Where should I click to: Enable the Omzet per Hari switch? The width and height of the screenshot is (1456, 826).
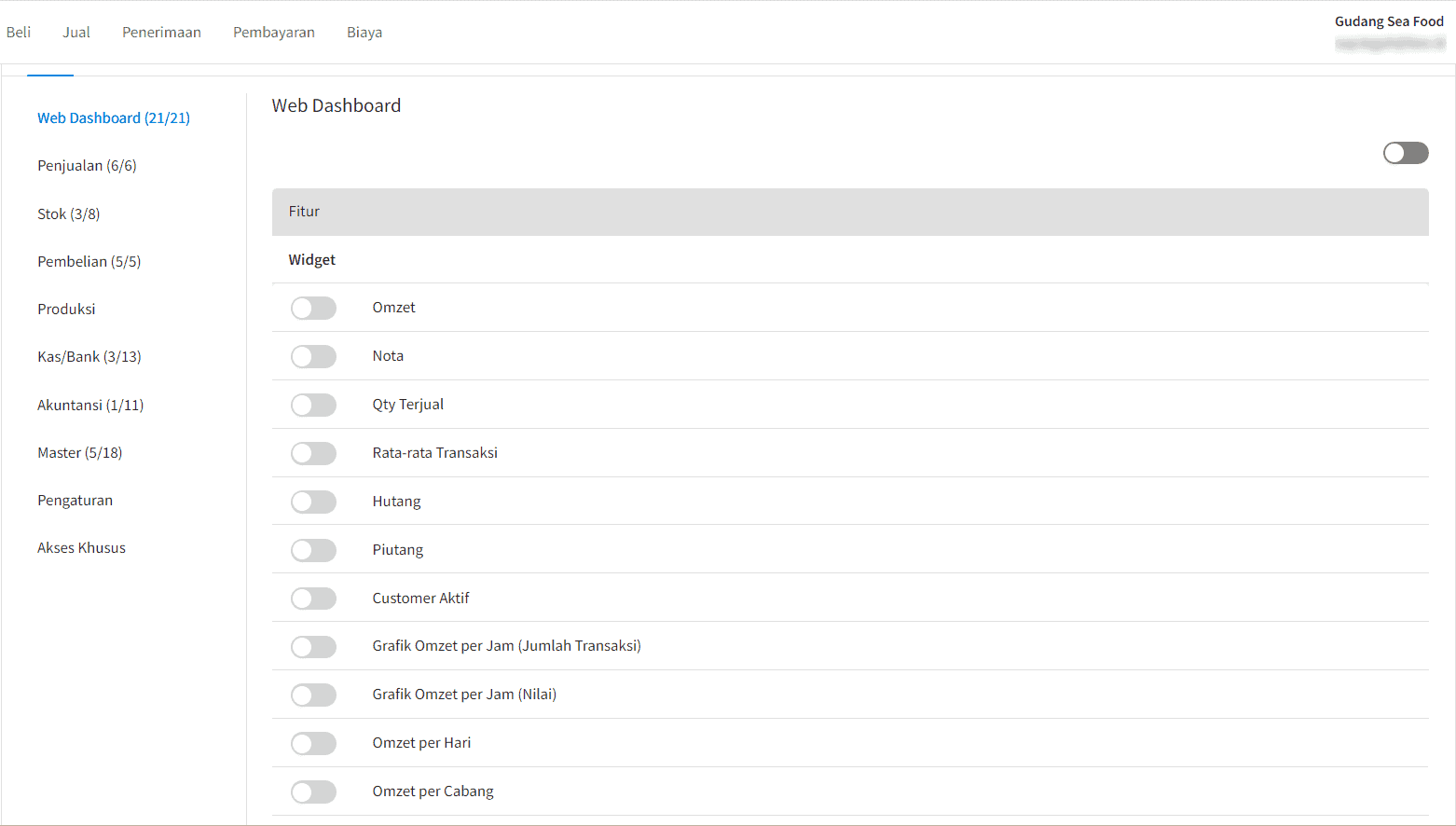[313, 744]
